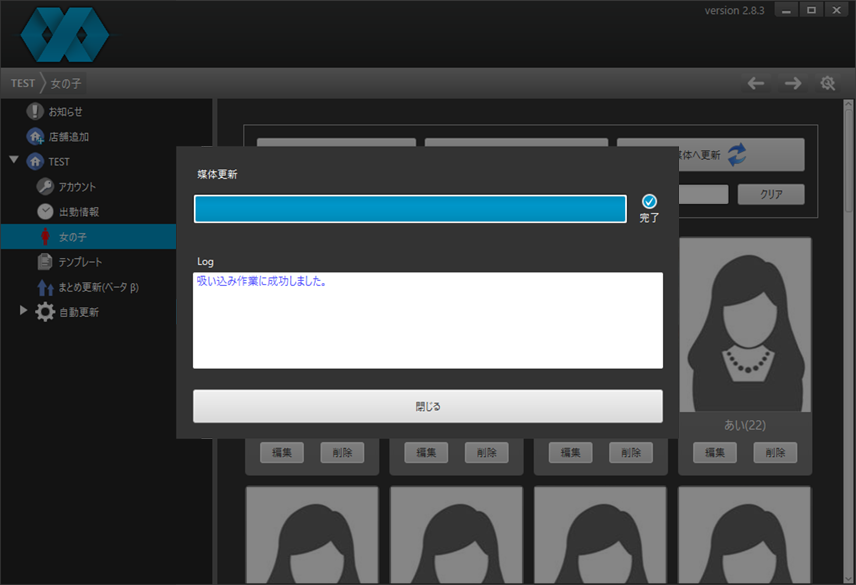Click the search field left of クリア
This screenshot has height=585, width=856.
(703, 194)
